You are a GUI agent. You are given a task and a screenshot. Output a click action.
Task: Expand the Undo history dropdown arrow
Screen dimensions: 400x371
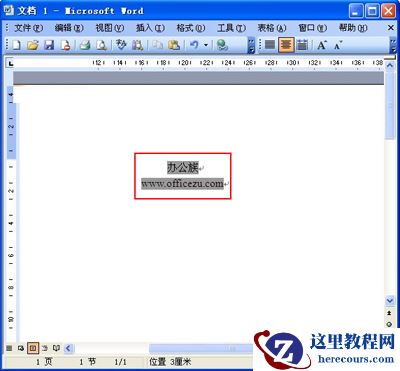pyautogui.click(x=206, y=45)
